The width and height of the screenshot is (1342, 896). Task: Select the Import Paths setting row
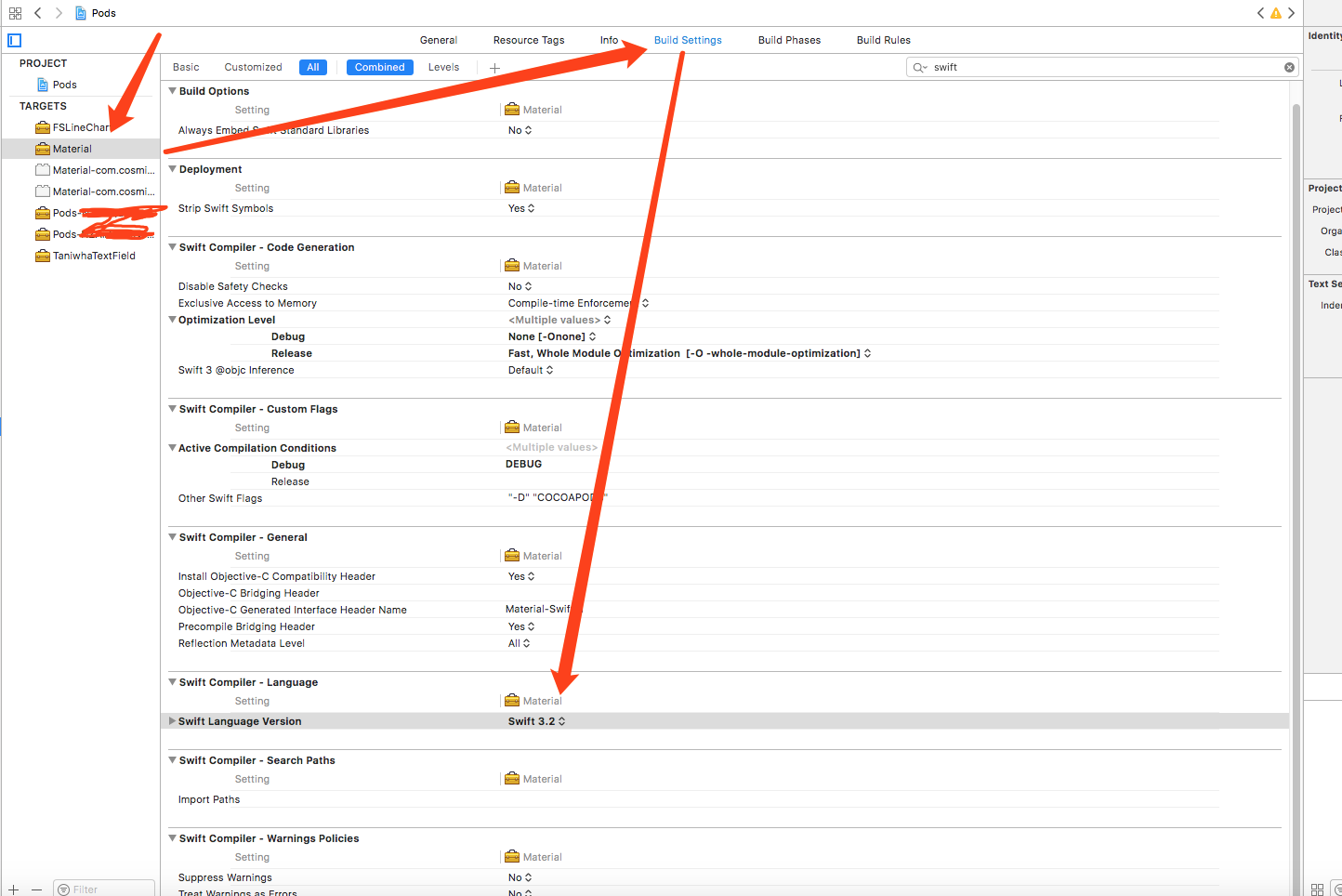(692, 799)
